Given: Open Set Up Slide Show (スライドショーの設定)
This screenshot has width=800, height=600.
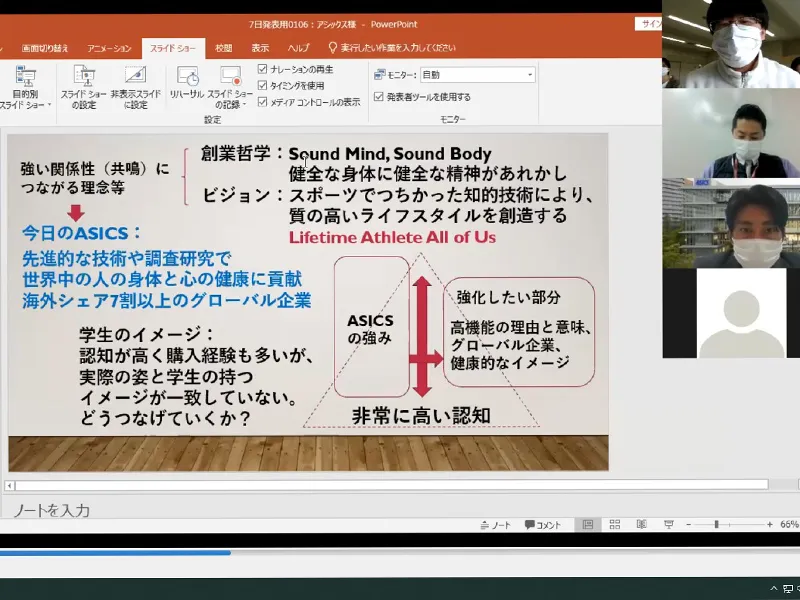Looking at the screenshot, I should click(84, 87).
